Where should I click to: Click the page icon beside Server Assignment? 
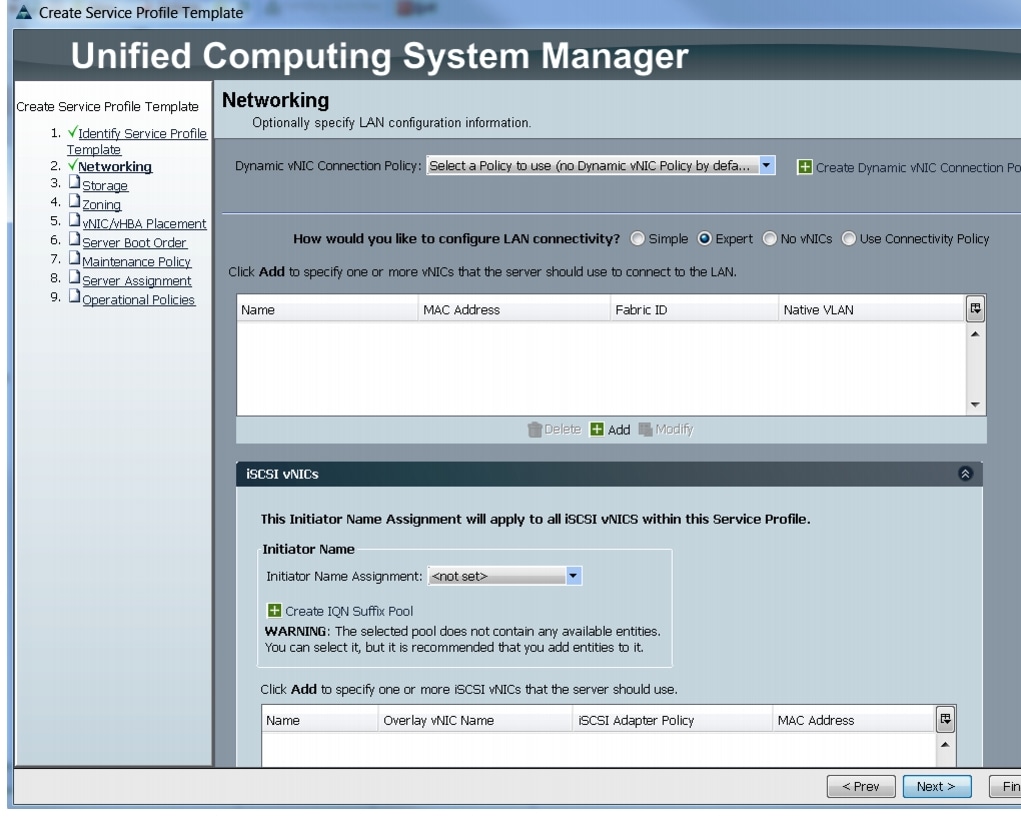coord(74,277)
